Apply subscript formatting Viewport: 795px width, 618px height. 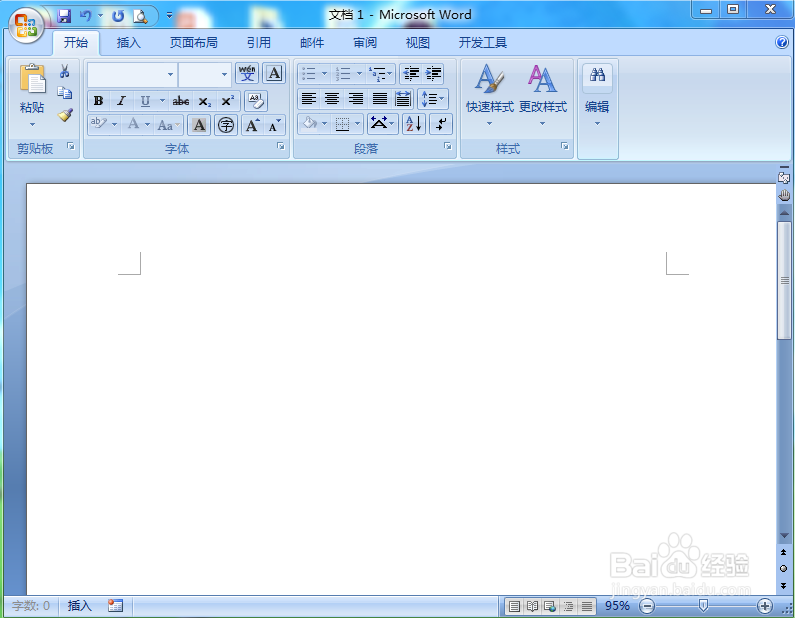click(x=204, y=101)
